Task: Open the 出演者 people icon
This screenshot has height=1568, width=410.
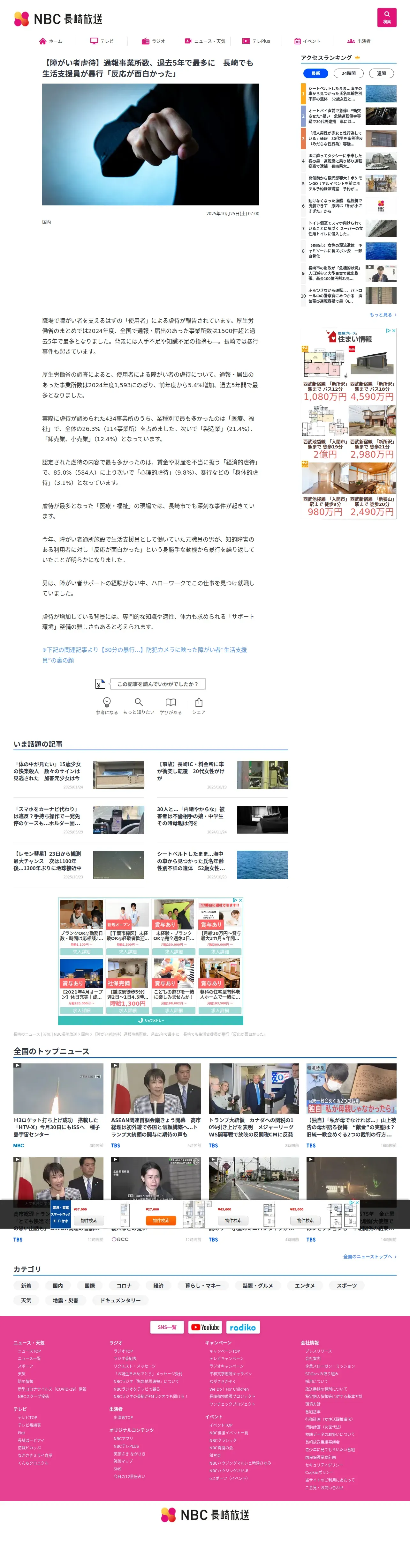Action: [351, 41]
